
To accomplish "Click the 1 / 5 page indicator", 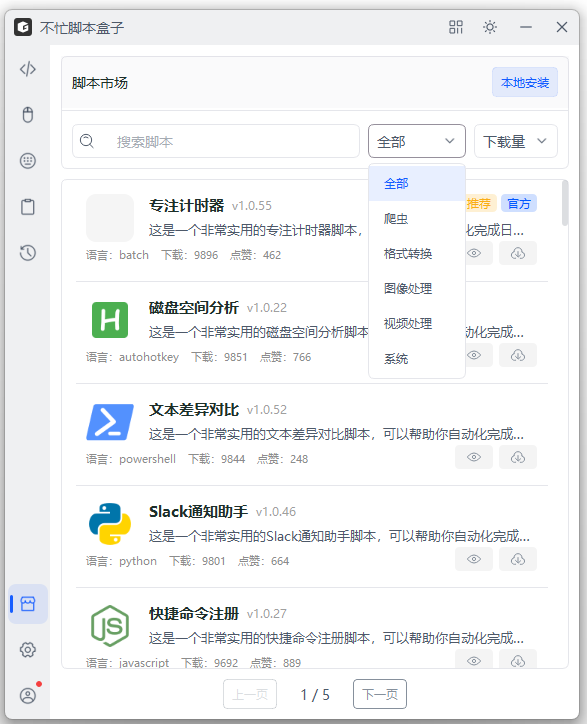I will point(315,694).
